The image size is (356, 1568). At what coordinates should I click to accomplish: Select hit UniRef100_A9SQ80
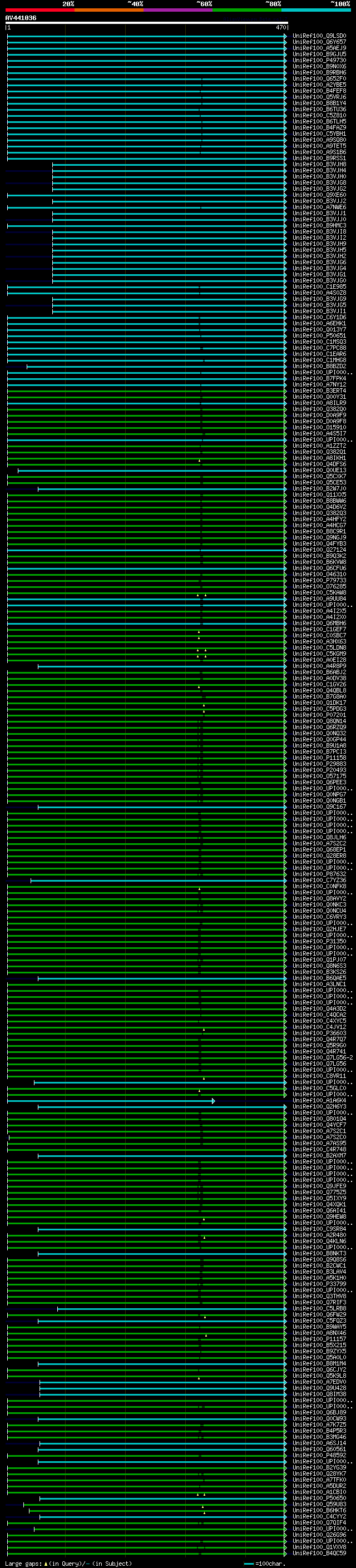click(319, 141)
